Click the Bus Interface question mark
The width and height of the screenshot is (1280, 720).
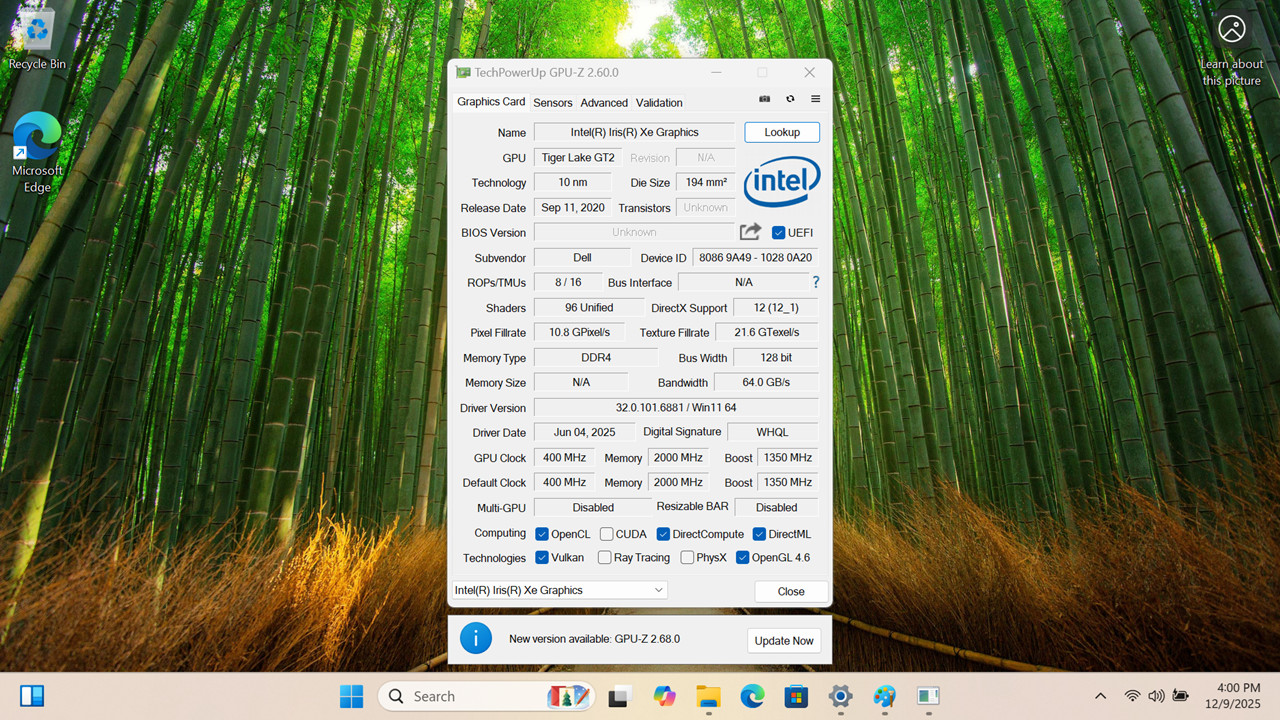(816, 283)
